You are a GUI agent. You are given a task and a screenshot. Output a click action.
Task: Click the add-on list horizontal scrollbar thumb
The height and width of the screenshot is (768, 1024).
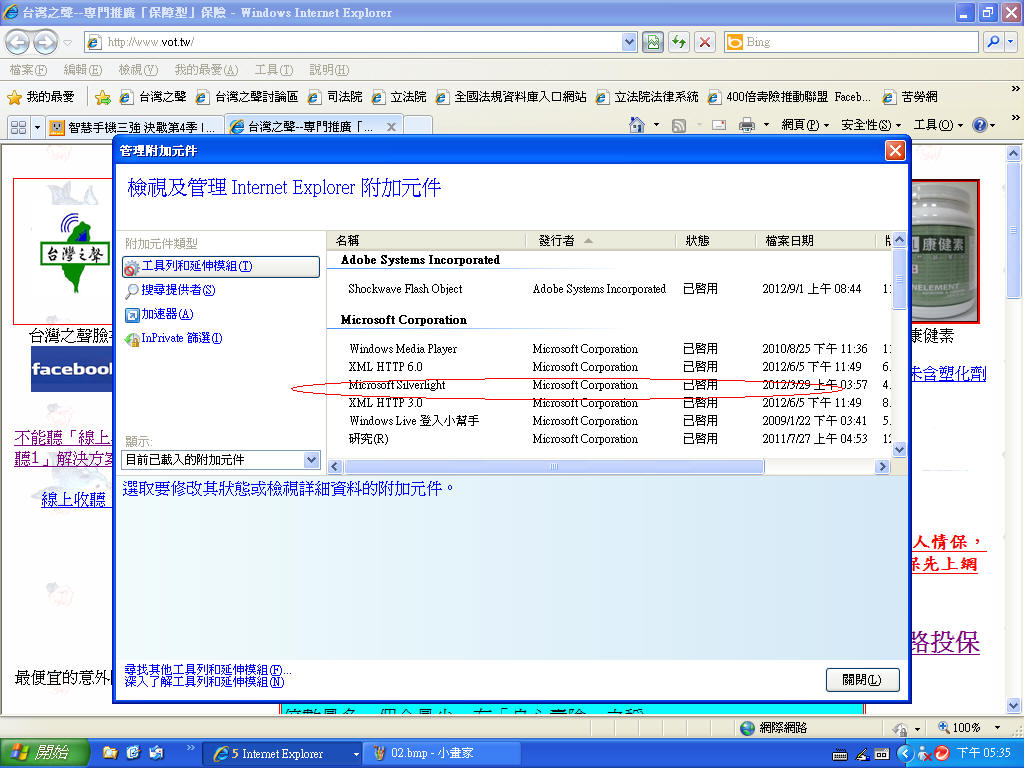(x=554, y=467)
